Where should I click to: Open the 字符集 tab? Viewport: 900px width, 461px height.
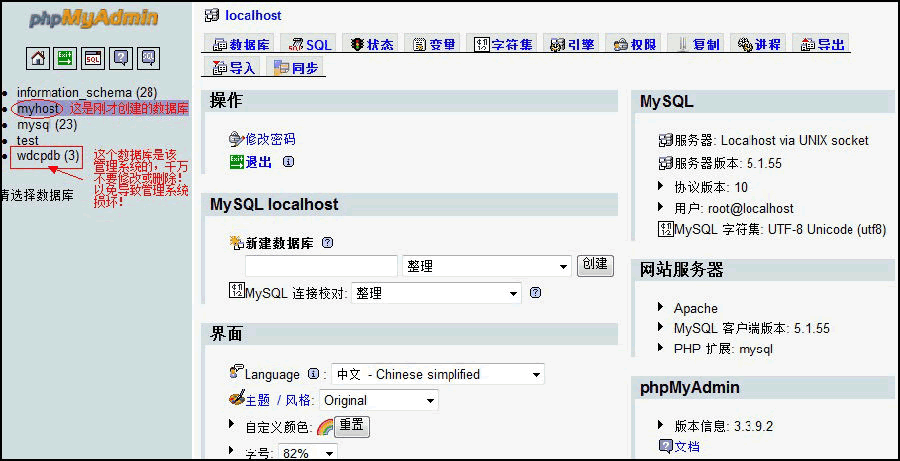click(x=504, y=44)
